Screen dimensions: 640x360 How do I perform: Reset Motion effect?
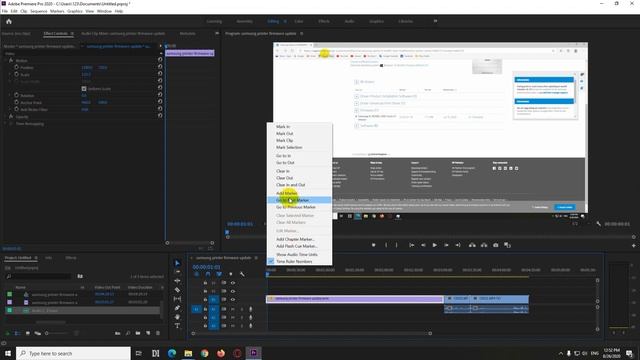[160, 60]
